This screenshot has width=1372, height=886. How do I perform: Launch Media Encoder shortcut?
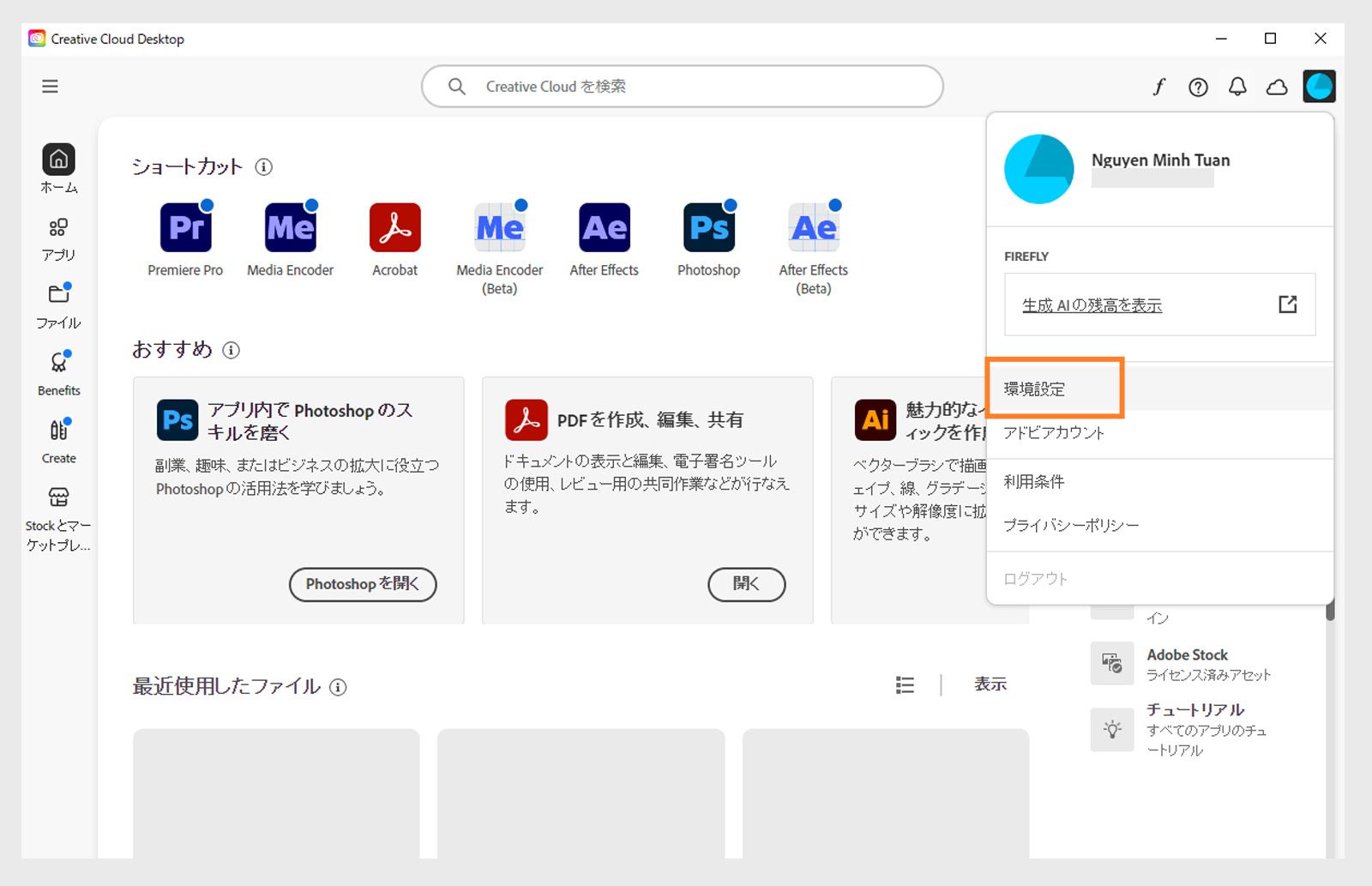pos(290,226)
